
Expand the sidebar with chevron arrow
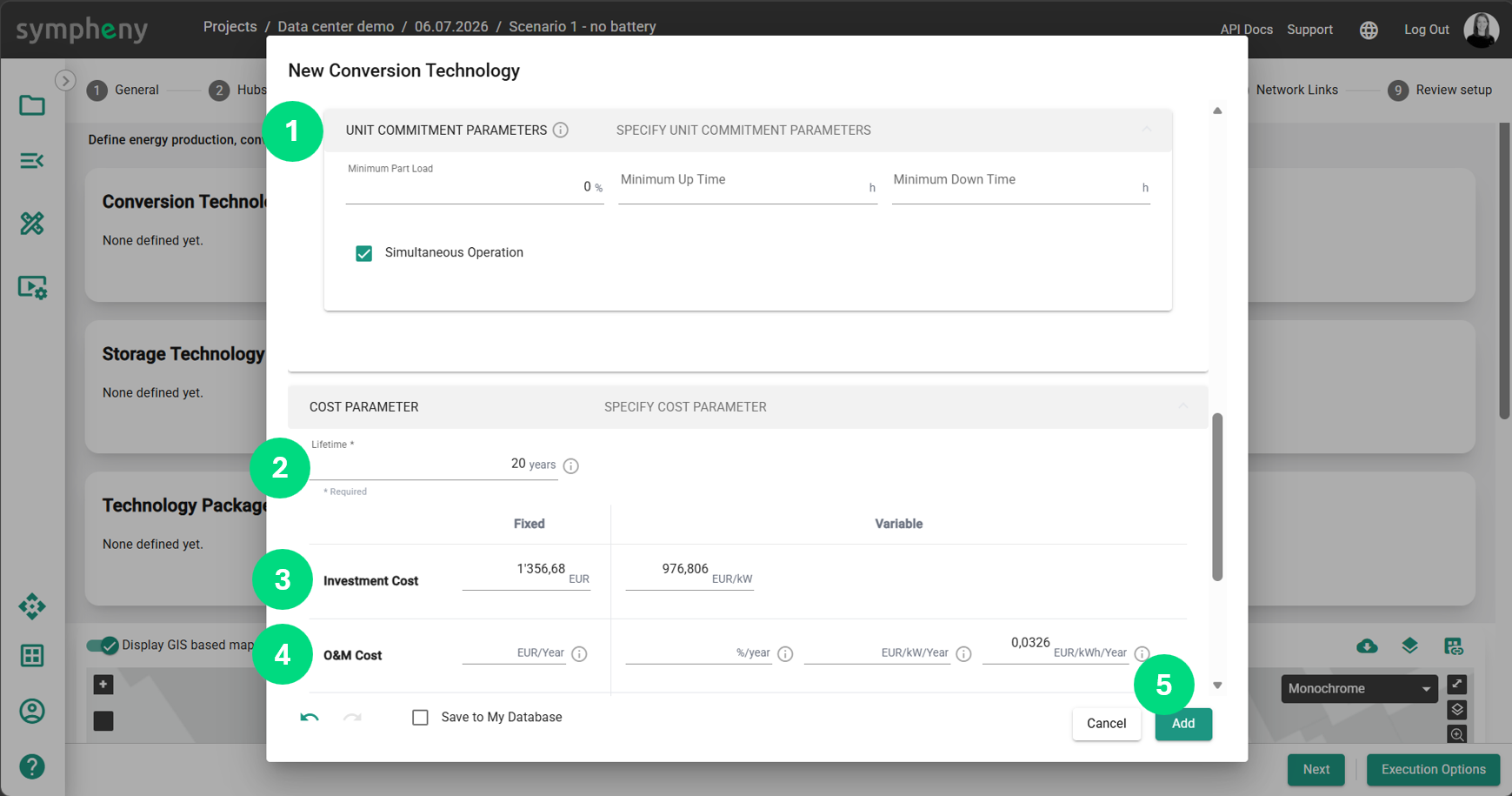click(x=65, y=81)
